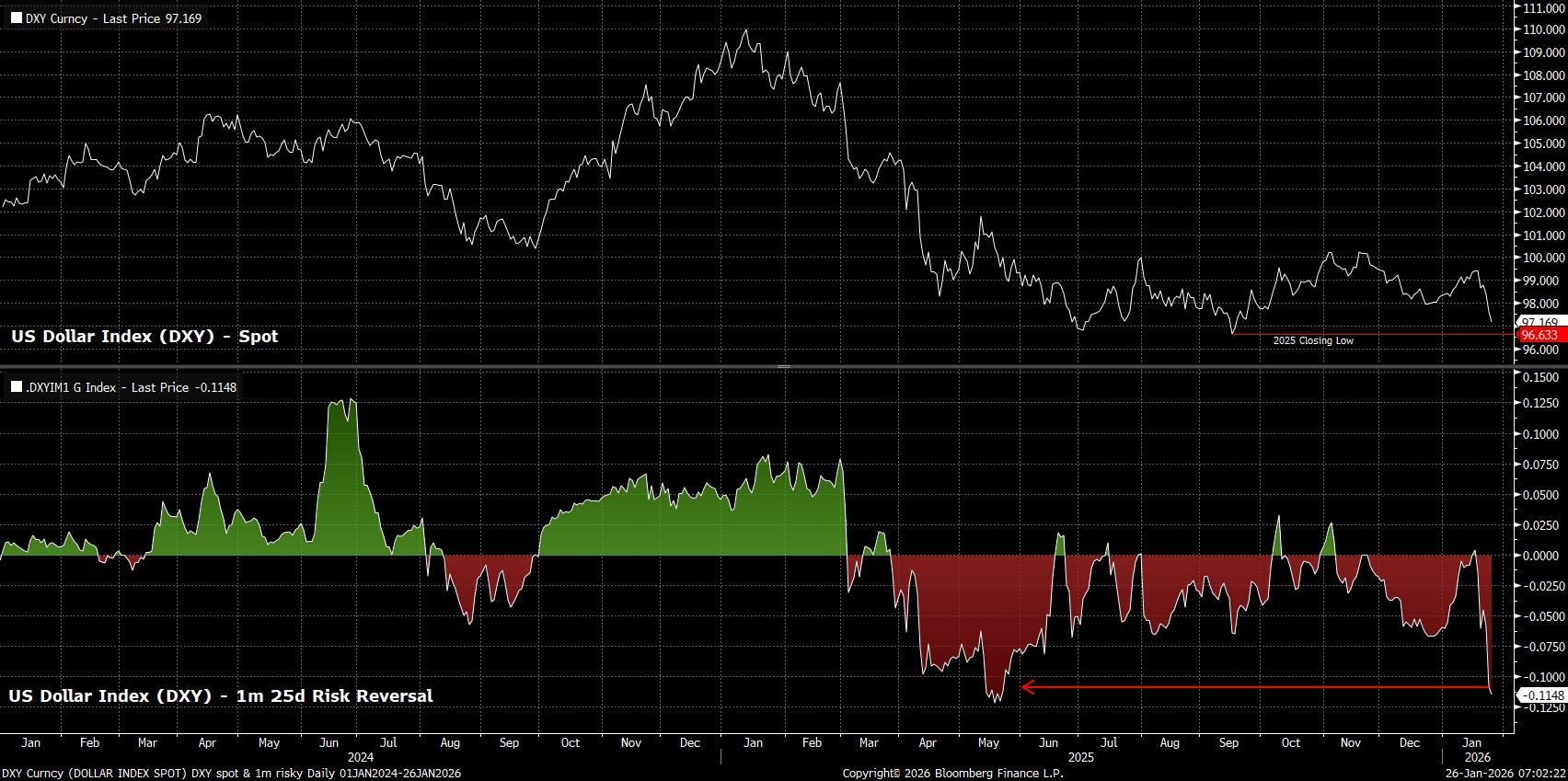Click the Copyright 2026 Bloomberg Finance L.P. text
This screenshot has width=1568, height=781.
[952, 774]
